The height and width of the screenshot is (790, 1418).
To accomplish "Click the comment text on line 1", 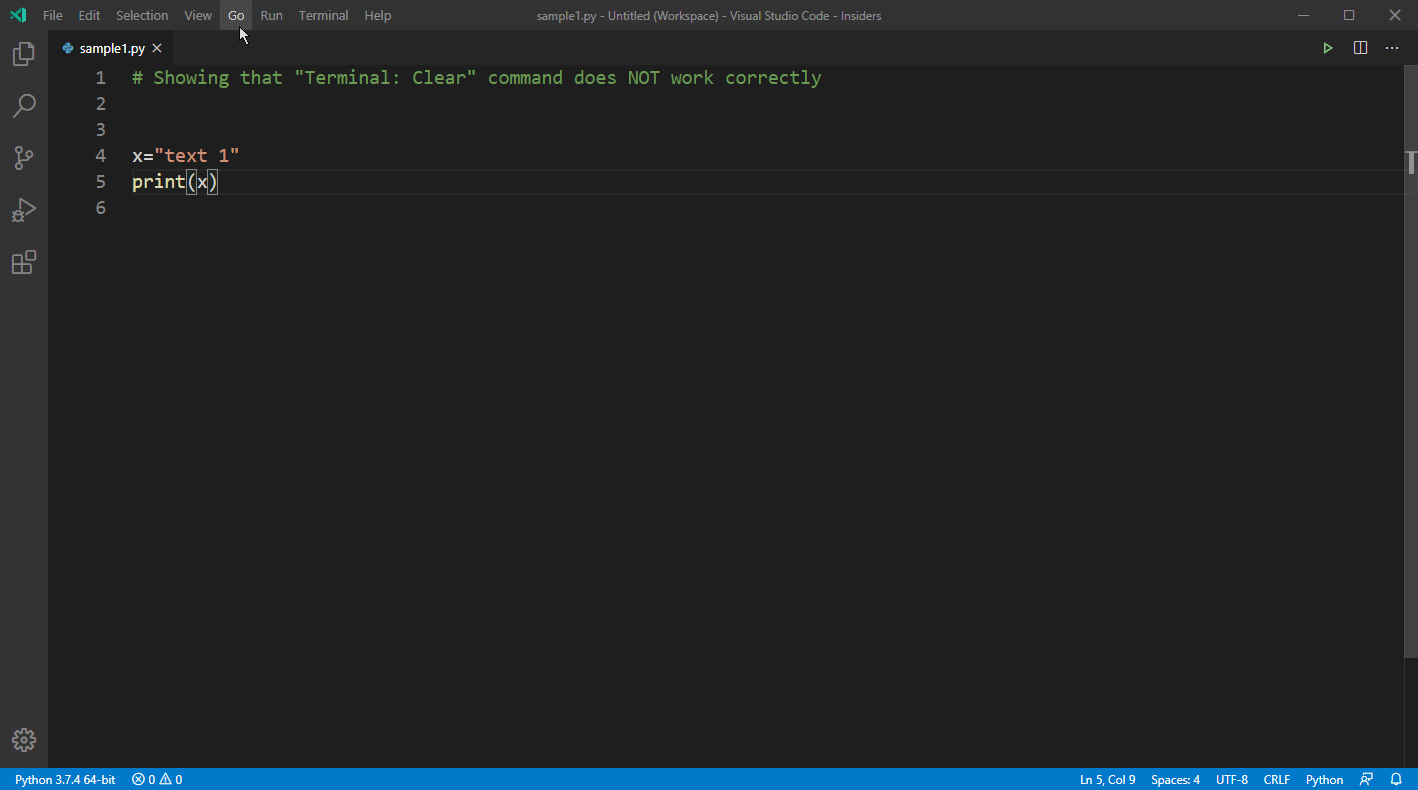I will (477, 78).
